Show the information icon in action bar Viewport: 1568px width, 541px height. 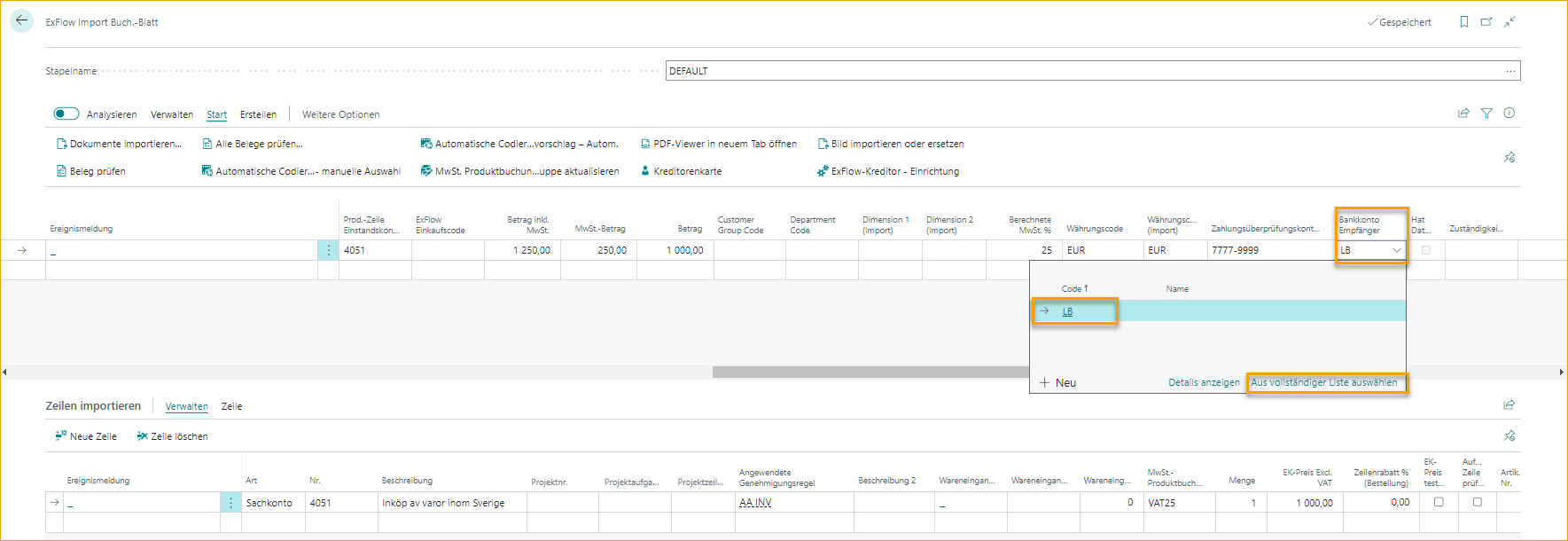[x=1509, y=114]
